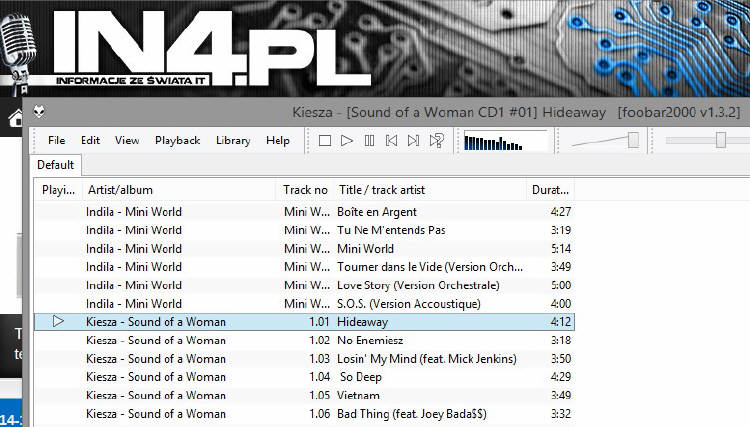The image size is (750, 427).
Task: Open the File menu
Action: (x=56, y=141)
